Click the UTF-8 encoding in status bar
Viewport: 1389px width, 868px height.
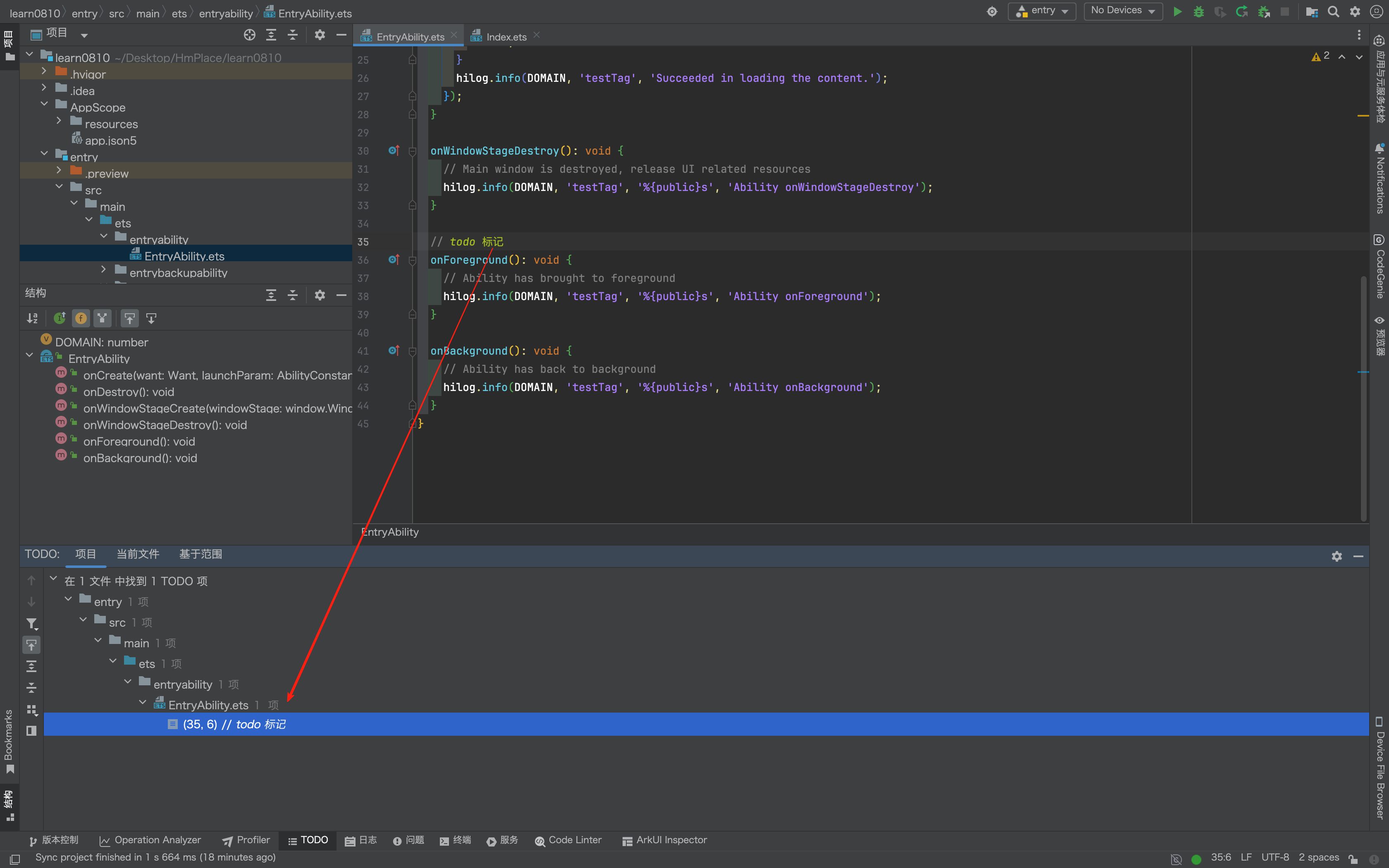pos(1275,857)
